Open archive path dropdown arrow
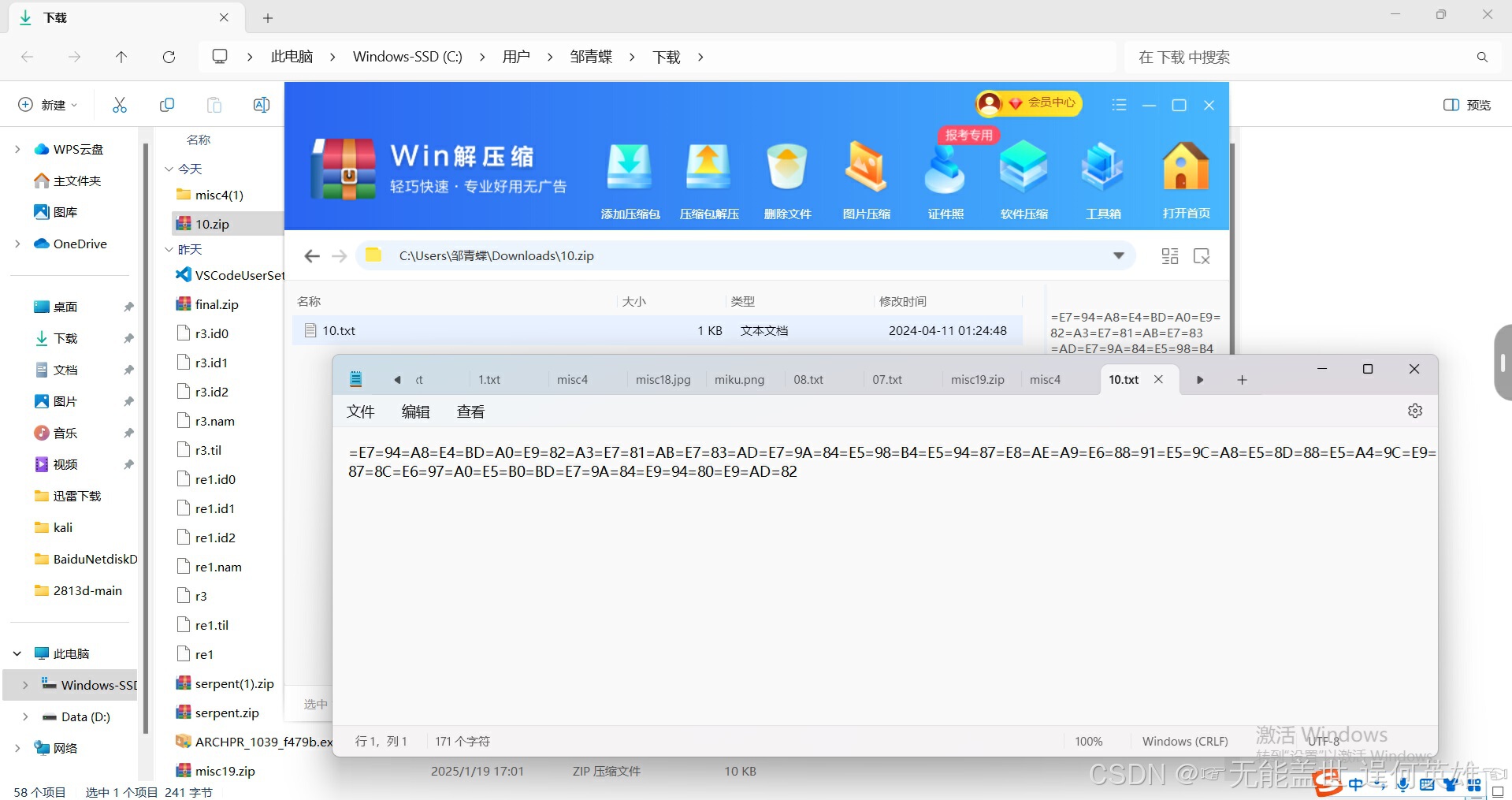The width and height of the screenshot is (1512, 800). coord(1118,255)
